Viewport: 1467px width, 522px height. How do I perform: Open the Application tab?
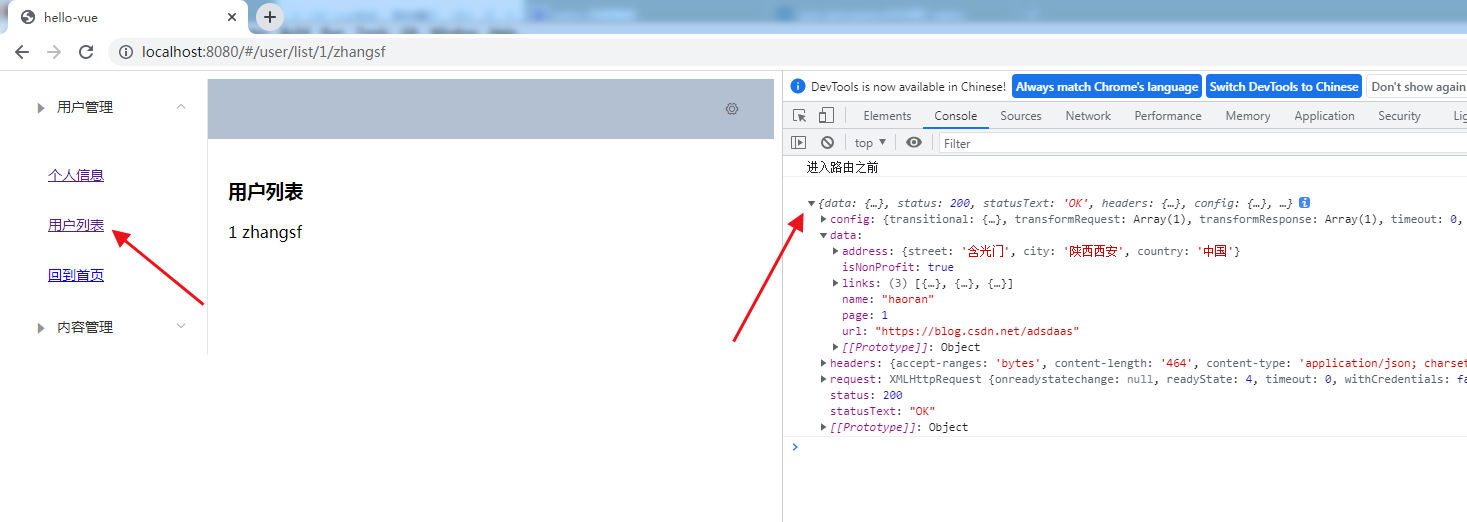tap(1324, 116)
